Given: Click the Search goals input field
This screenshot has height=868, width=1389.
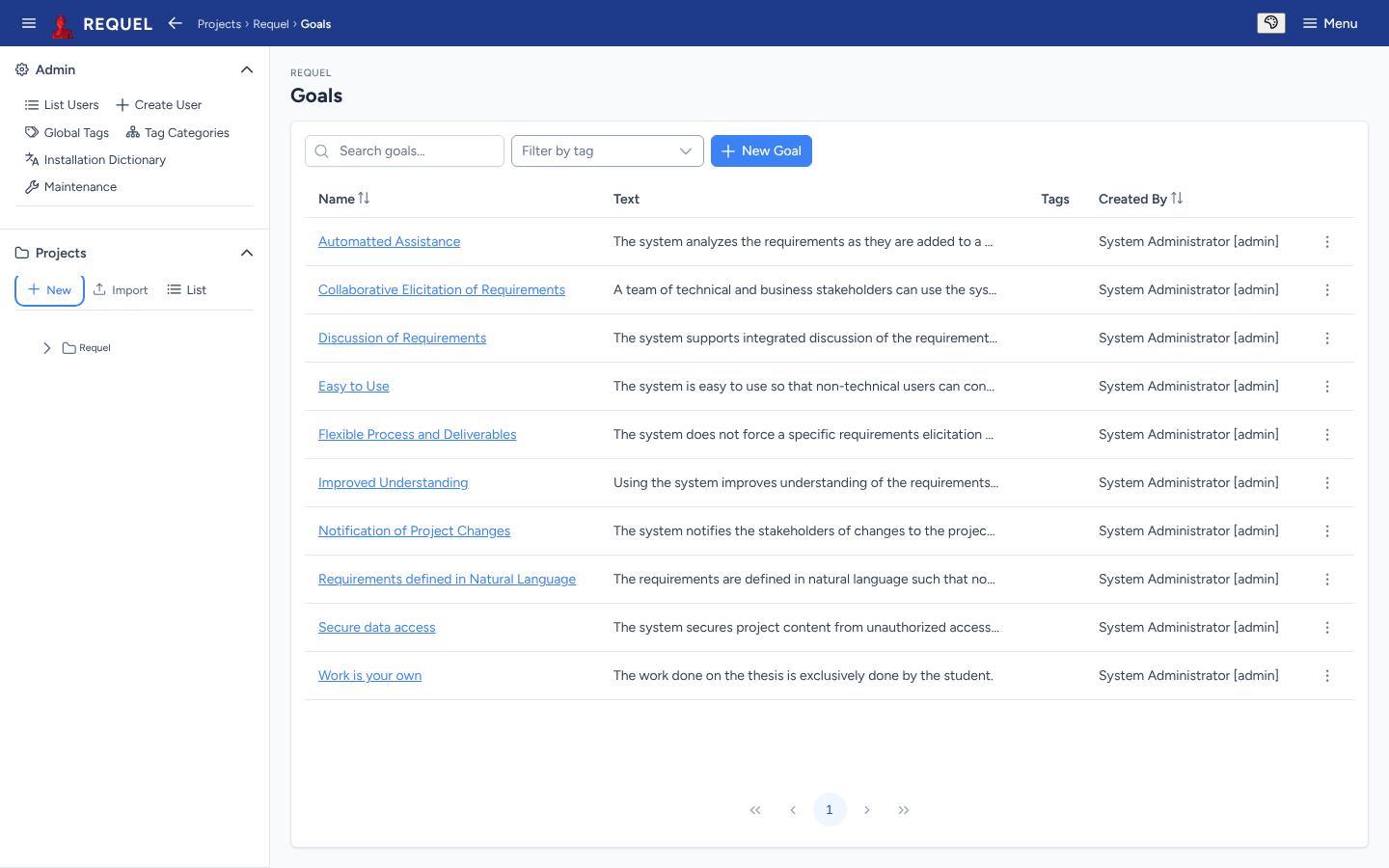Looking at the screenshot, I should (405, 151).
